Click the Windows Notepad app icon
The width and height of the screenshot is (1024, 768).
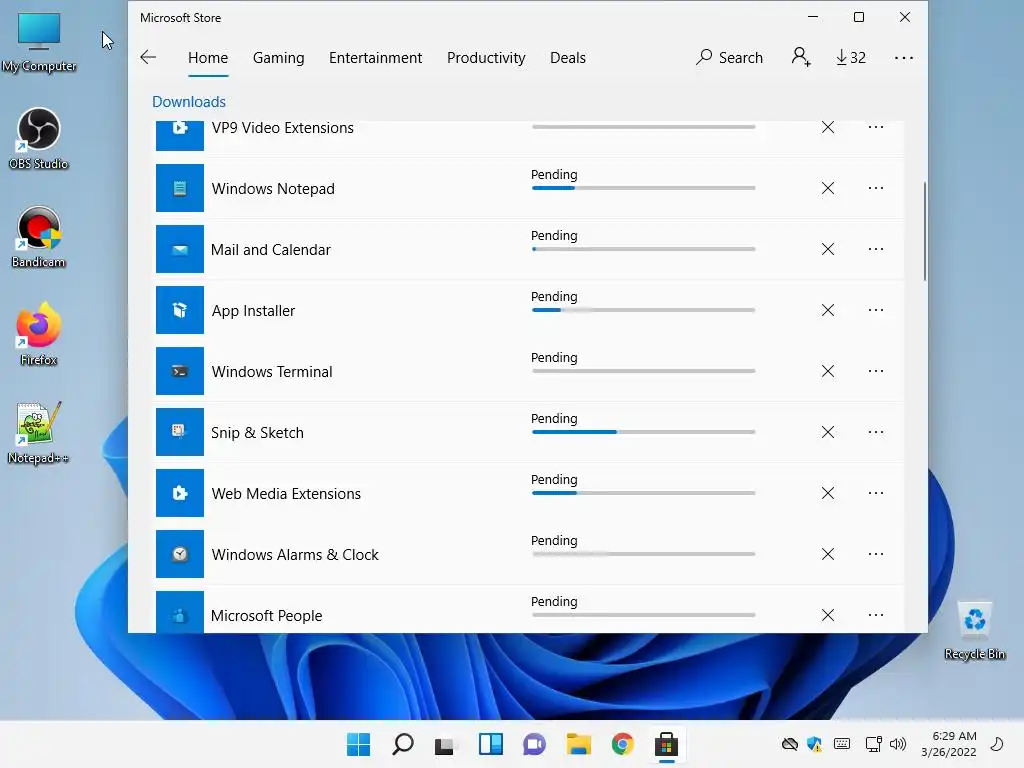180,188
